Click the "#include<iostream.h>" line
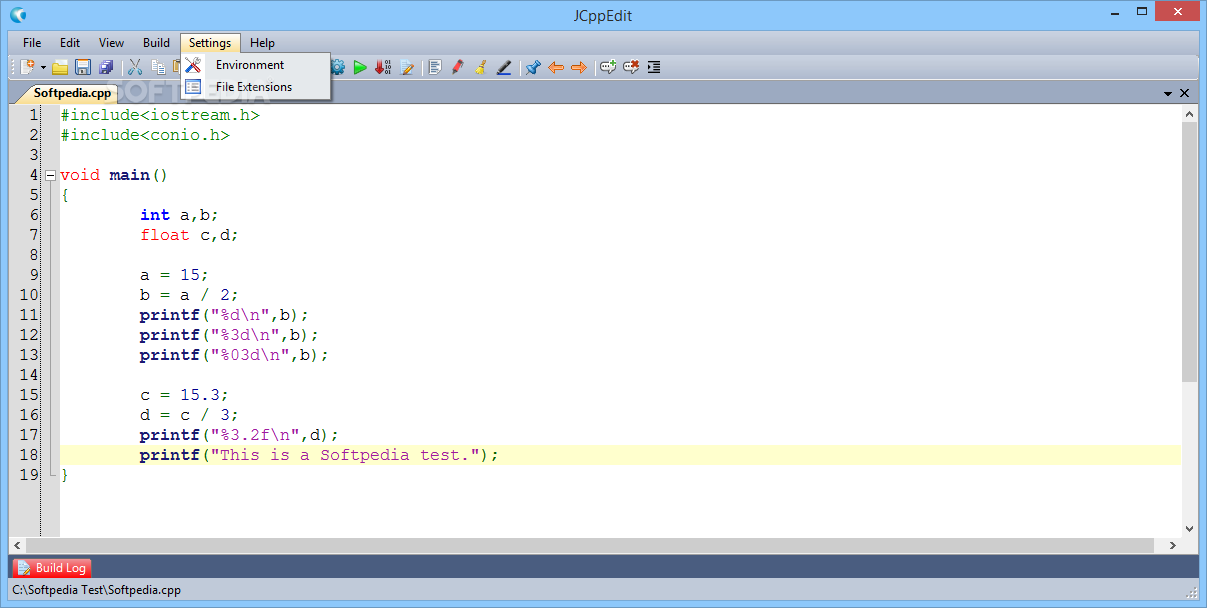 click(x=160, y=115)
